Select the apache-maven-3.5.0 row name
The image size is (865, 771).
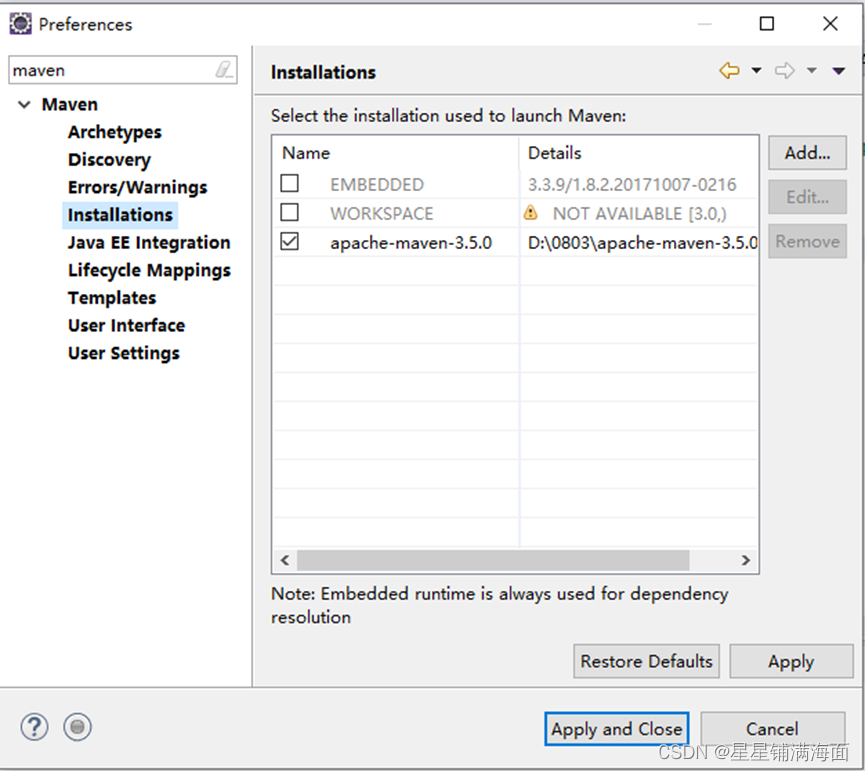click(x=411, y=243)
